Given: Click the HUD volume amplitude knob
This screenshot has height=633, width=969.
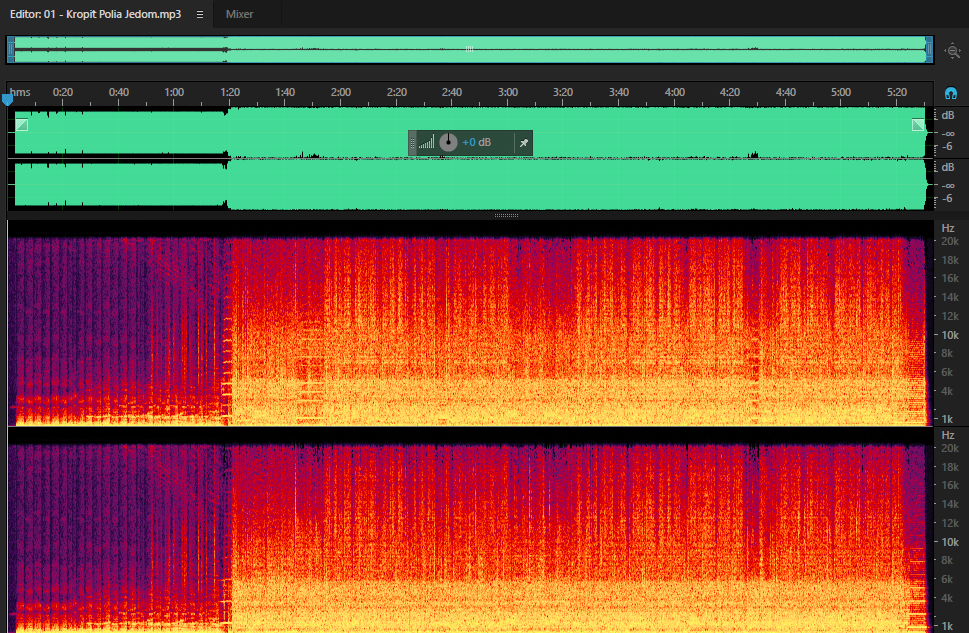Looking at the screenshot, I should (x=448, y=143).
